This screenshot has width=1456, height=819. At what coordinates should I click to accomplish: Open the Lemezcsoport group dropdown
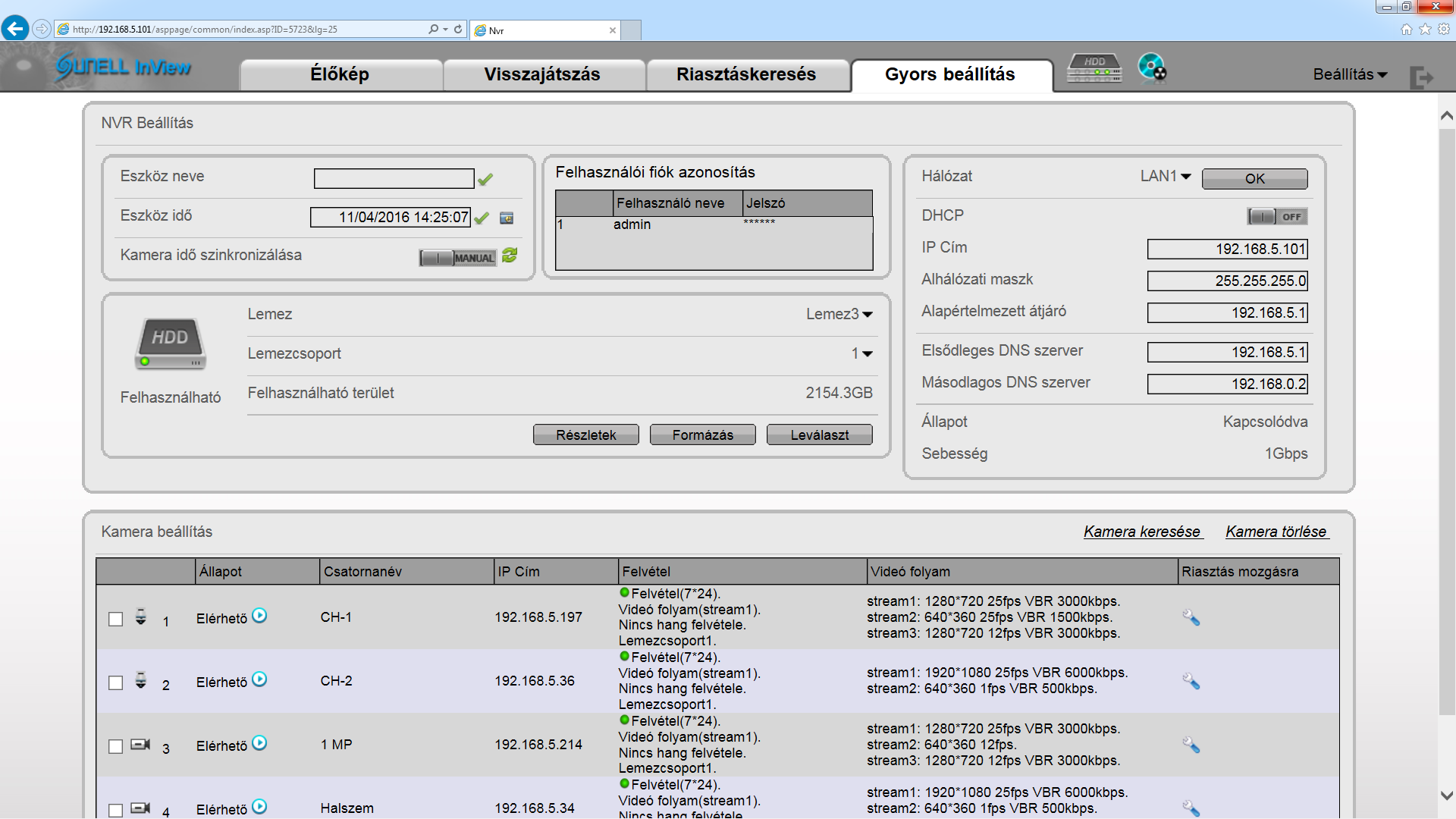click(862, 353)
